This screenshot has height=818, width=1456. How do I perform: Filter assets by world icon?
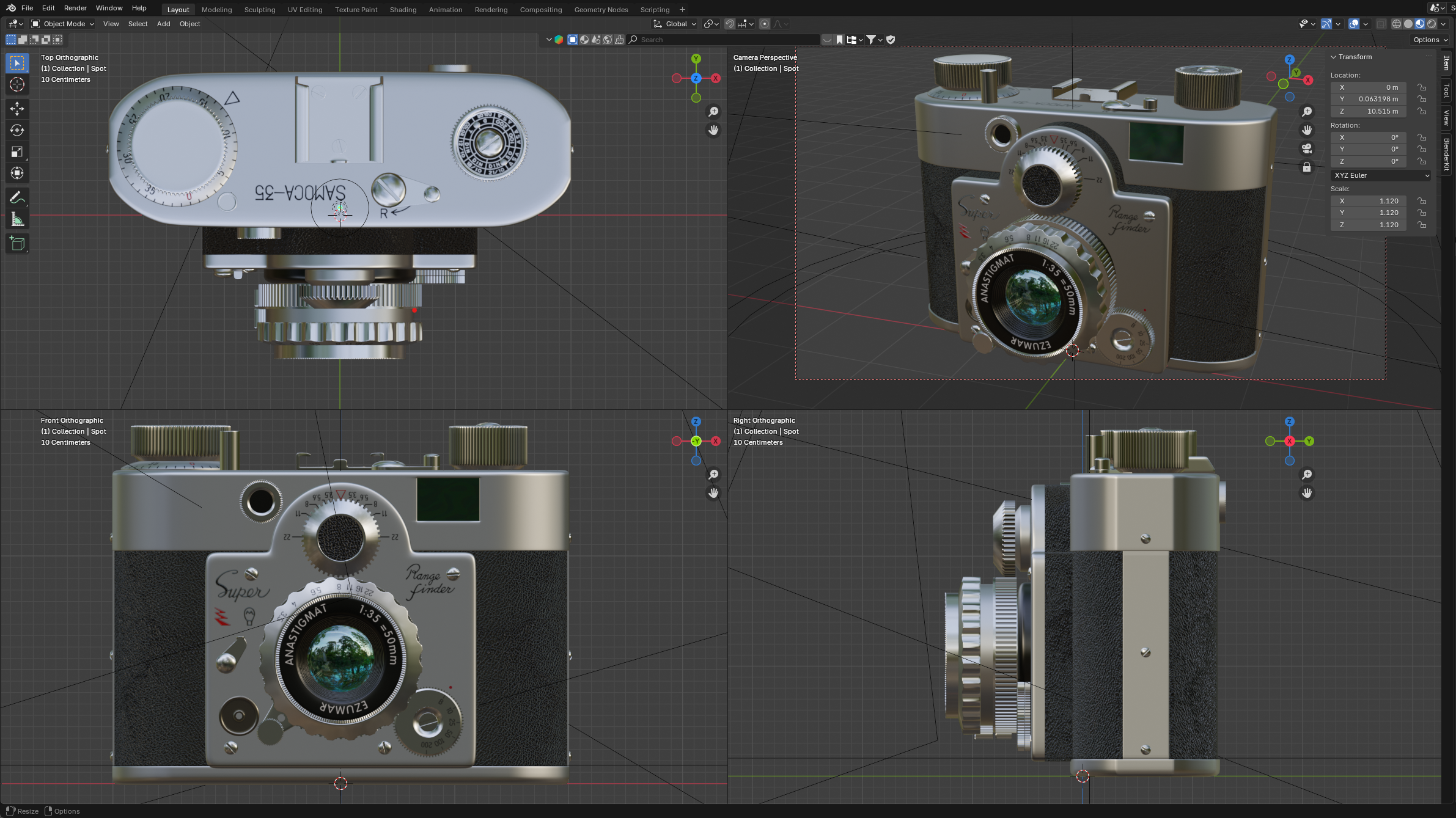[608, 40]
